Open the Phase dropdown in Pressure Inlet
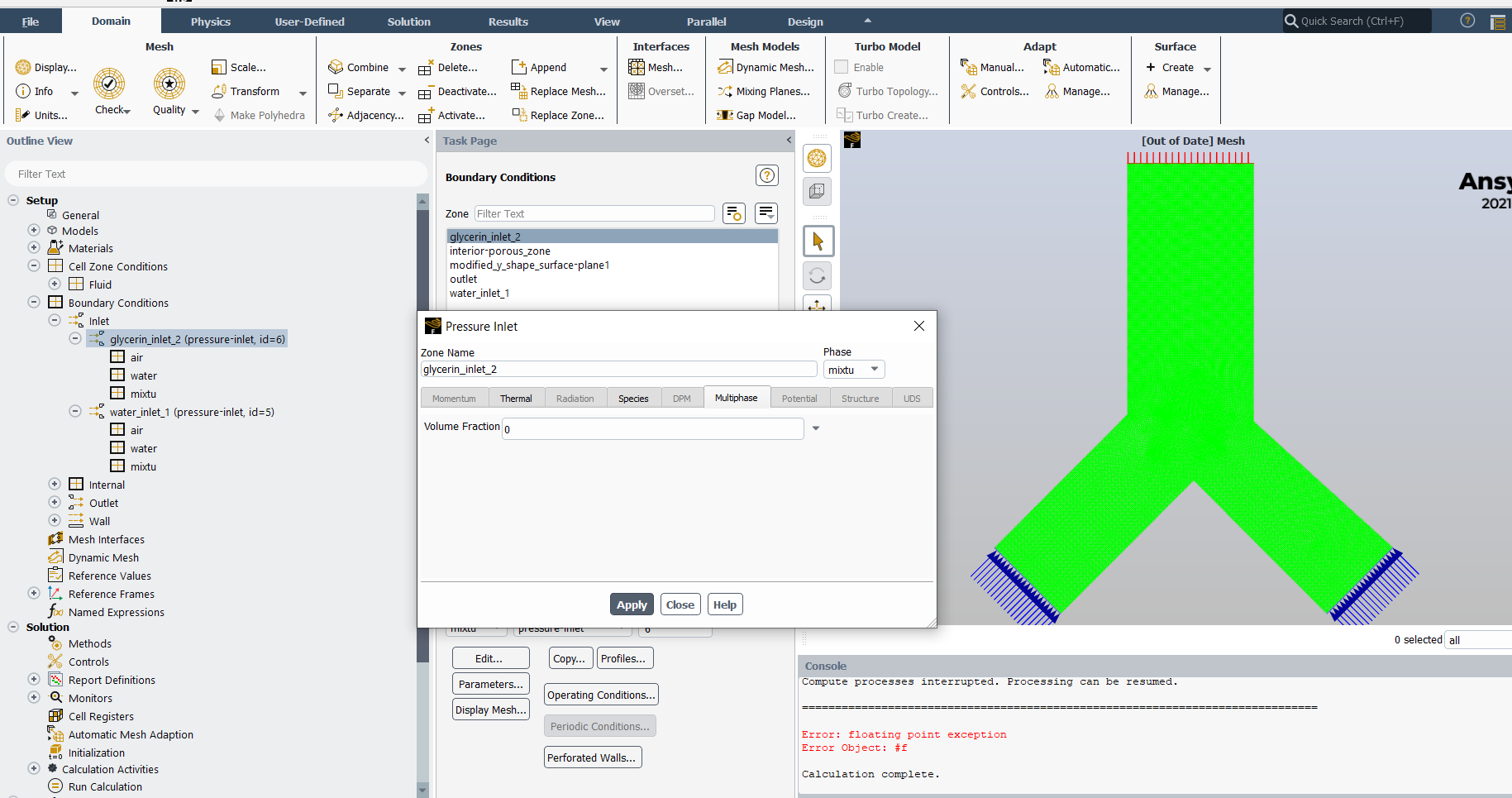This screenshot has width=1512, height=798. pos(854,370)
